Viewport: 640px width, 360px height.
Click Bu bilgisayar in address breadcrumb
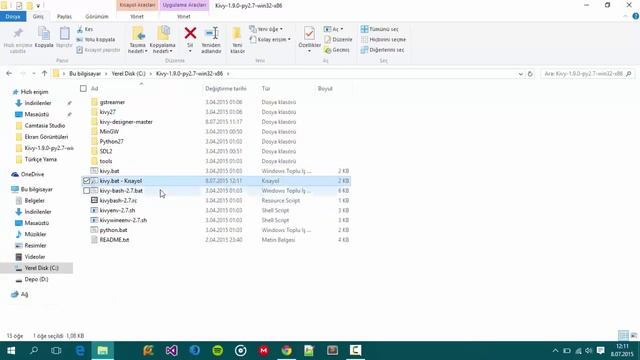tap(85, 74)
